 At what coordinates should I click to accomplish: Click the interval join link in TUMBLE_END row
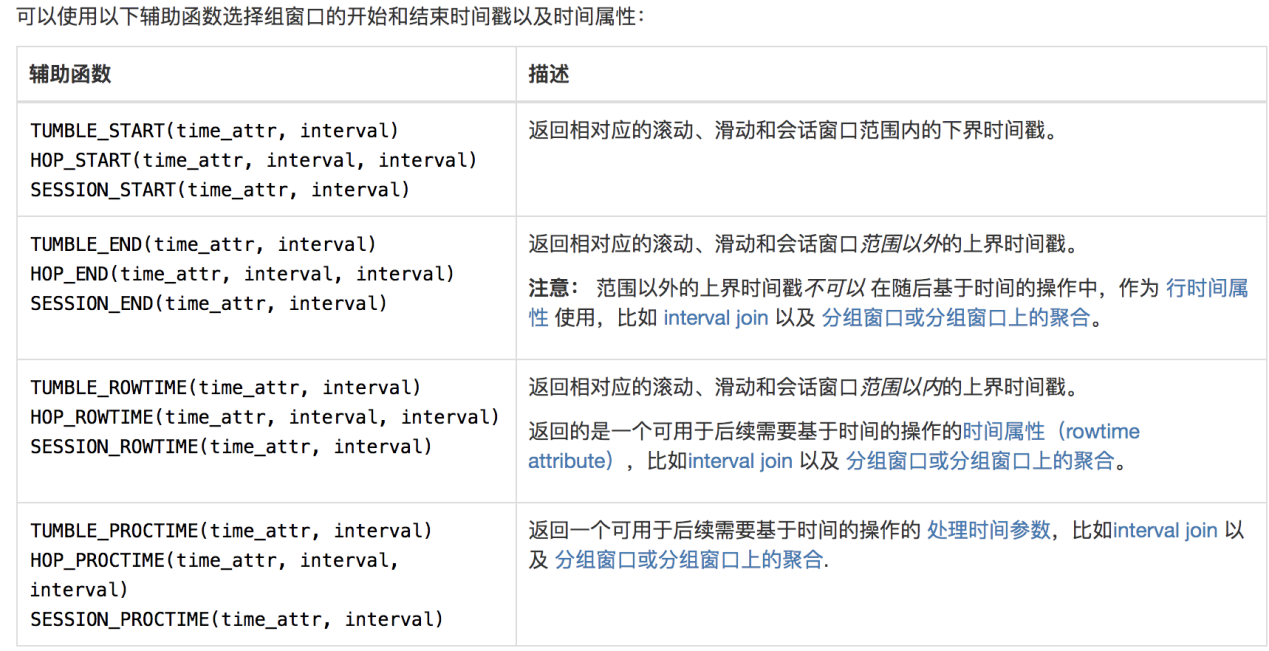coord(716,318)
